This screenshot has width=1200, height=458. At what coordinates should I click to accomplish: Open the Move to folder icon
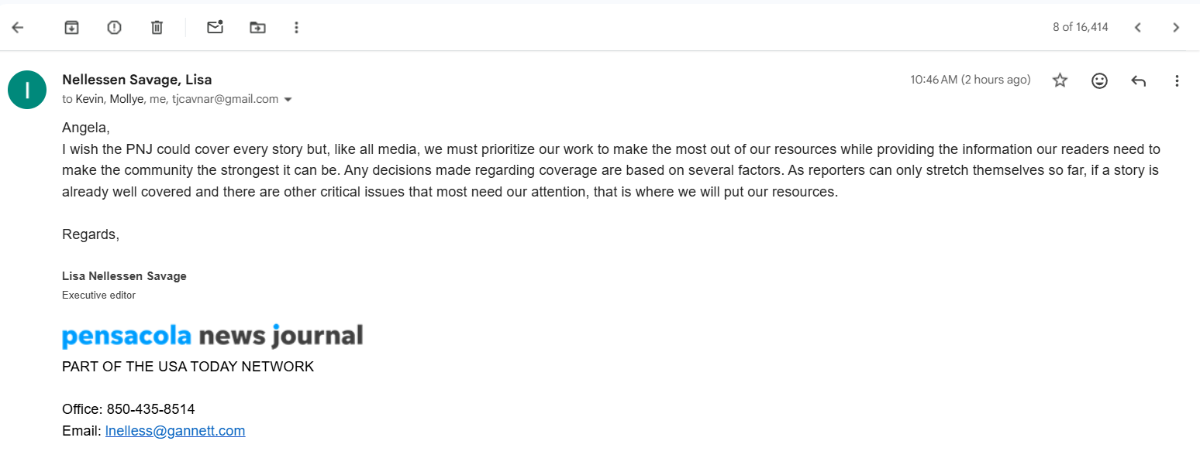pos(258,27)
